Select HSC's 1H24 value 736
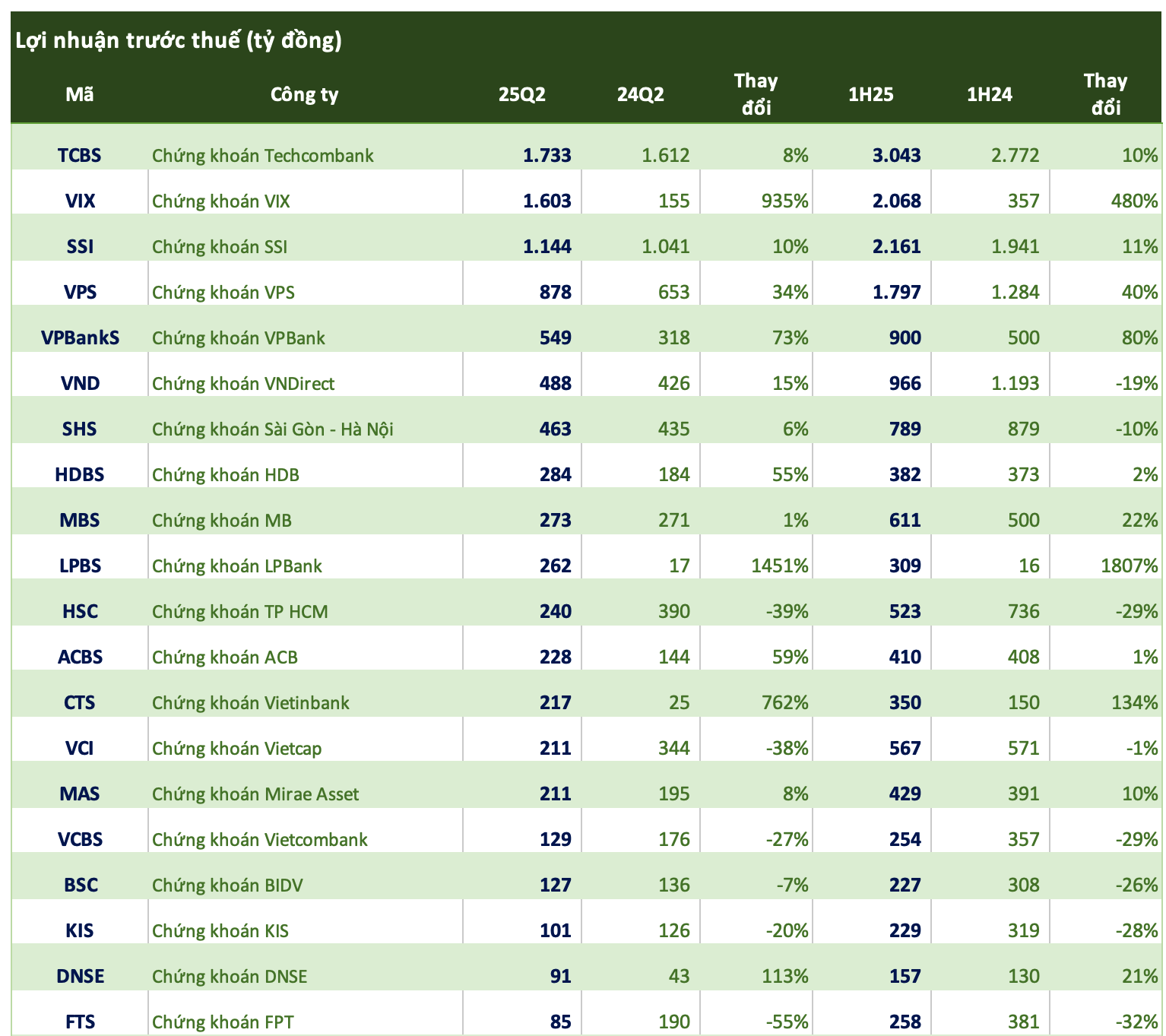 click(1023, 612)
